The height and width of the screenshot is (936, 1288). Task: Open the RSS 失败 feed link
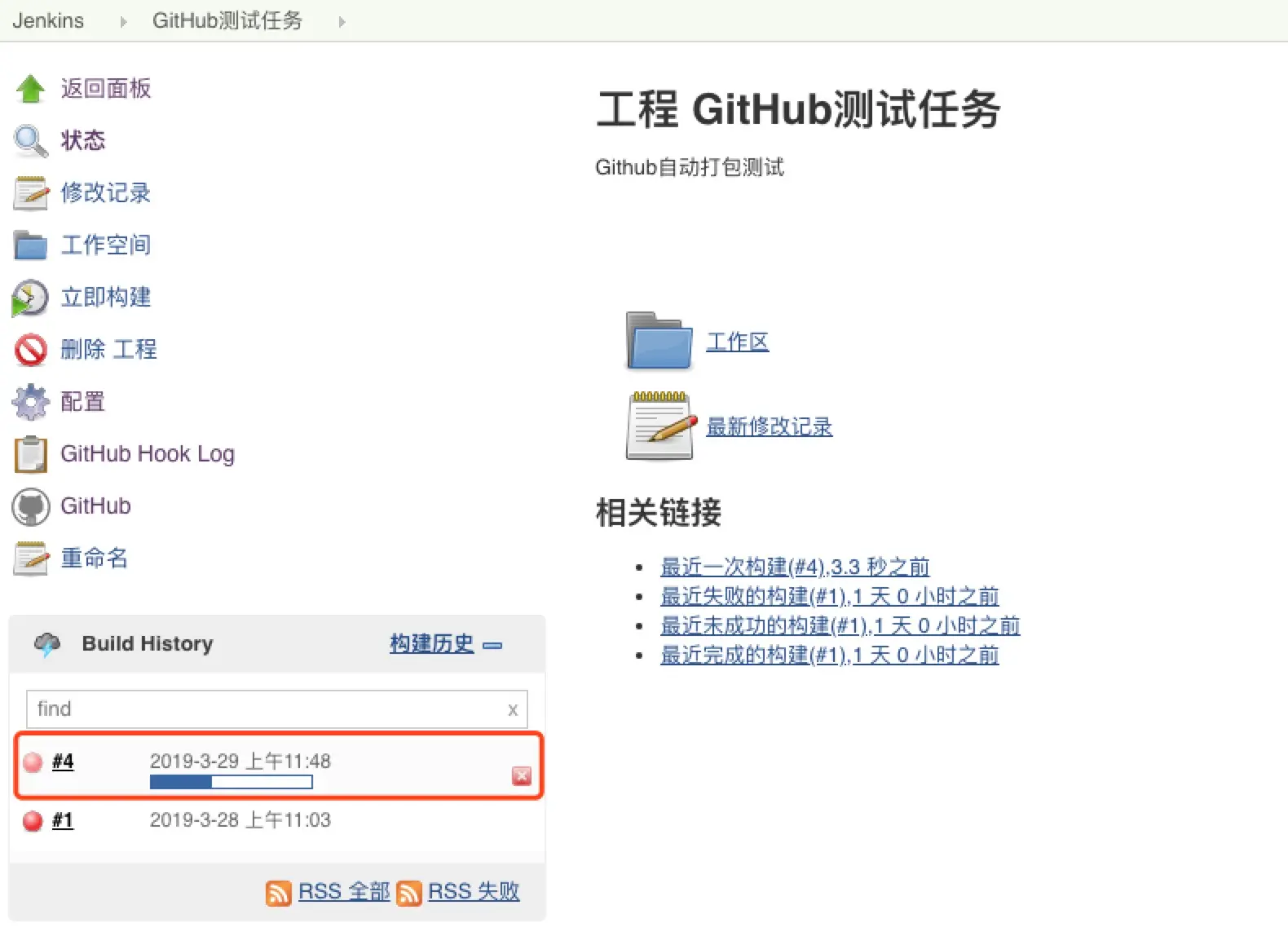coord(474,891)
